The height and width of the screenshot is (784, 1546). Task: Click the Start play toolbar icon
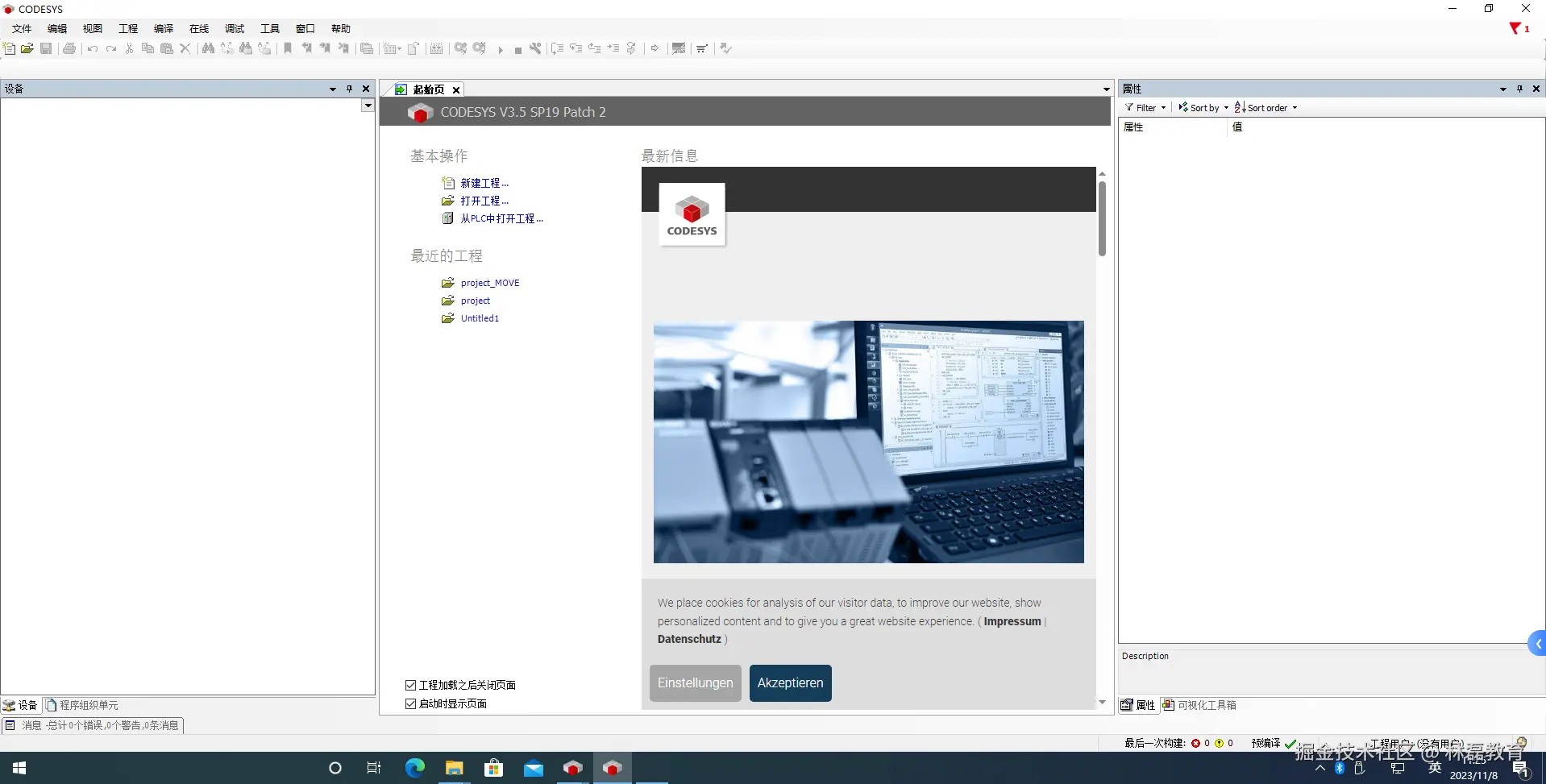click(501, 49)
